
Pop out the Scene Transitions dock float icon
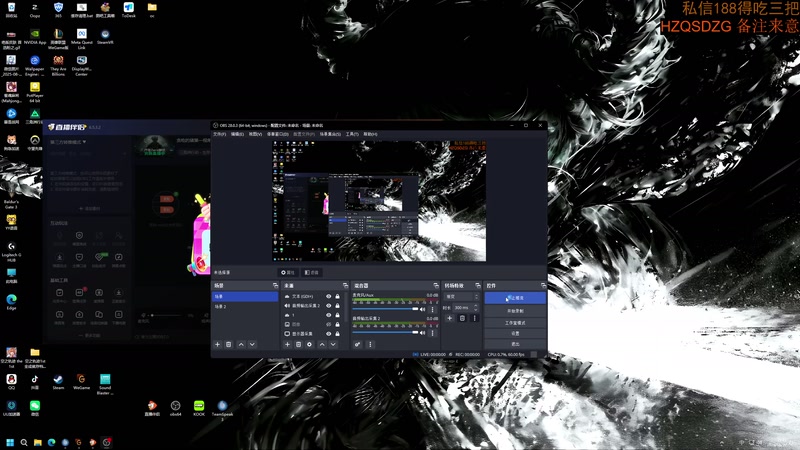(478, 286)
